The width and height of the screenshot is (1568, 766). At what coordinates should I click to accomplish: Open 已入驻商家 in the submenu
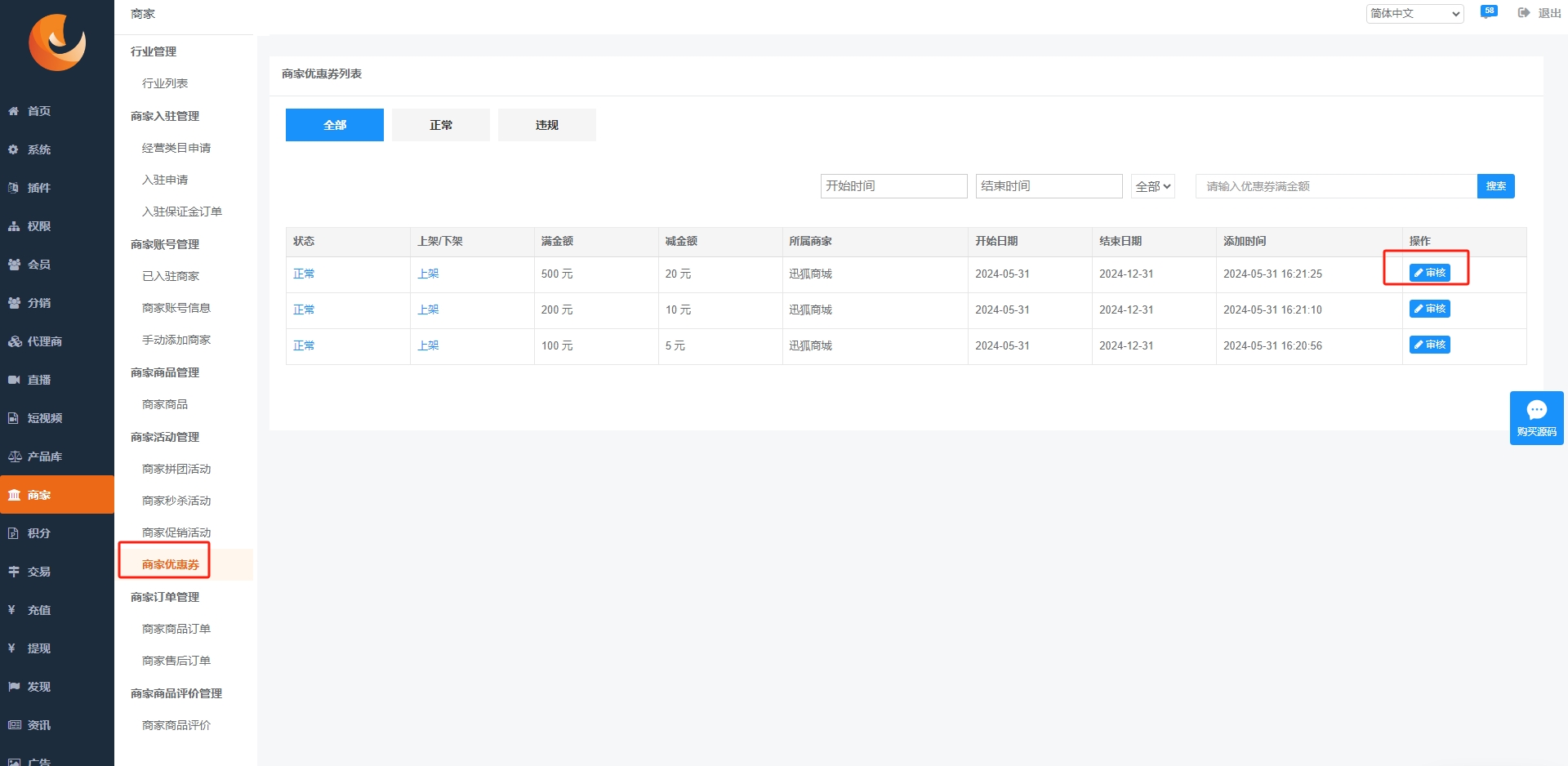171,276
